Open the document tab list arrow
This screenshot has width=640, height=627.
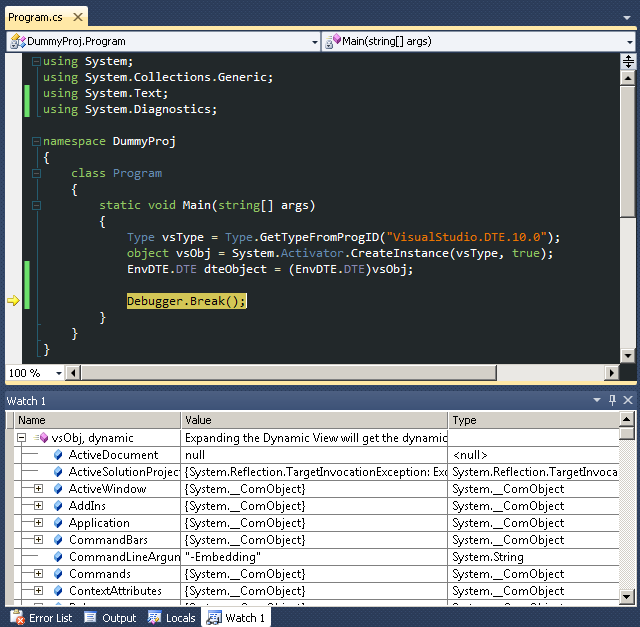coord(627,18)
